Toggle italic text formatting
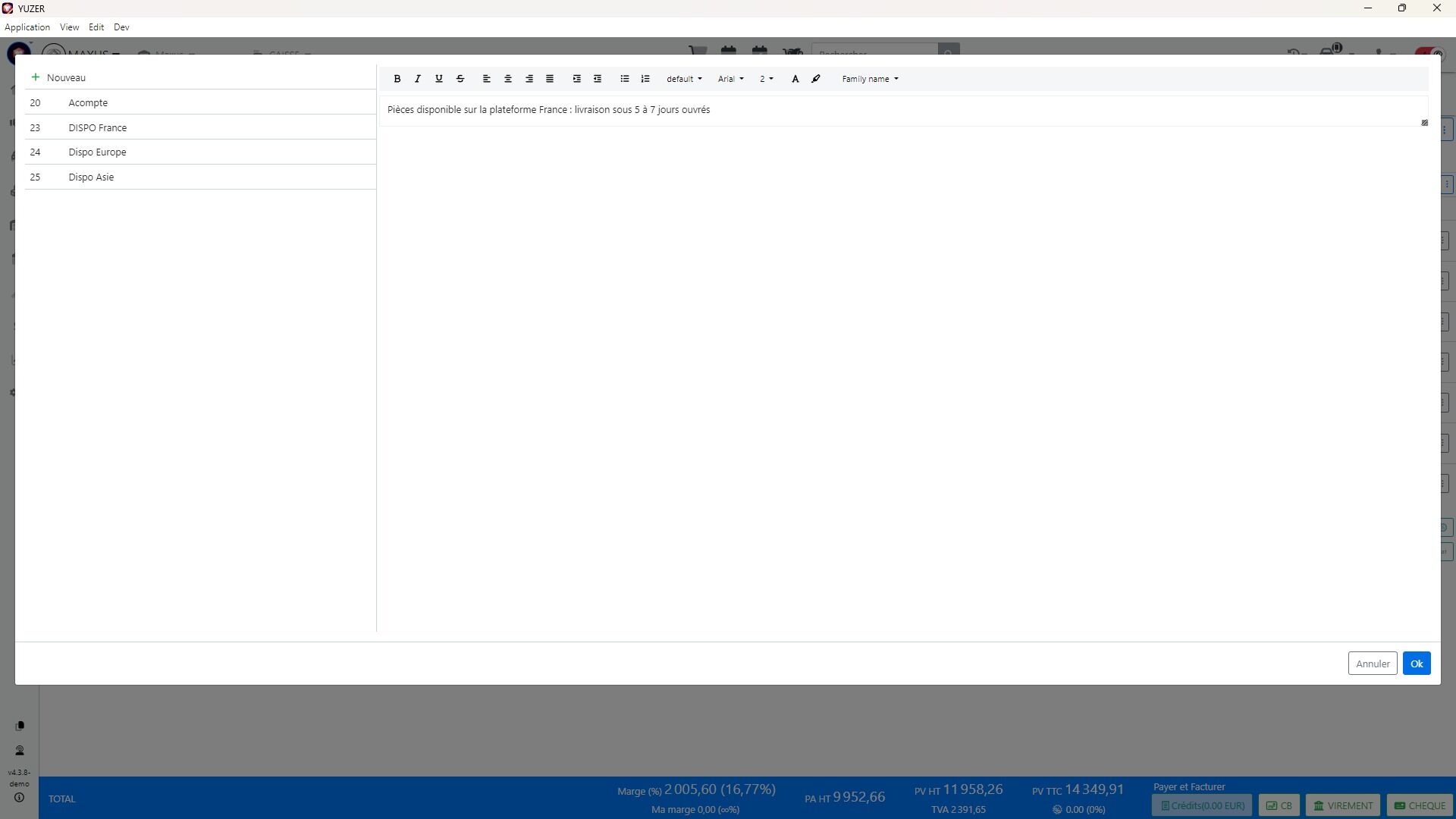1456x819 pixels. (418, 79)
